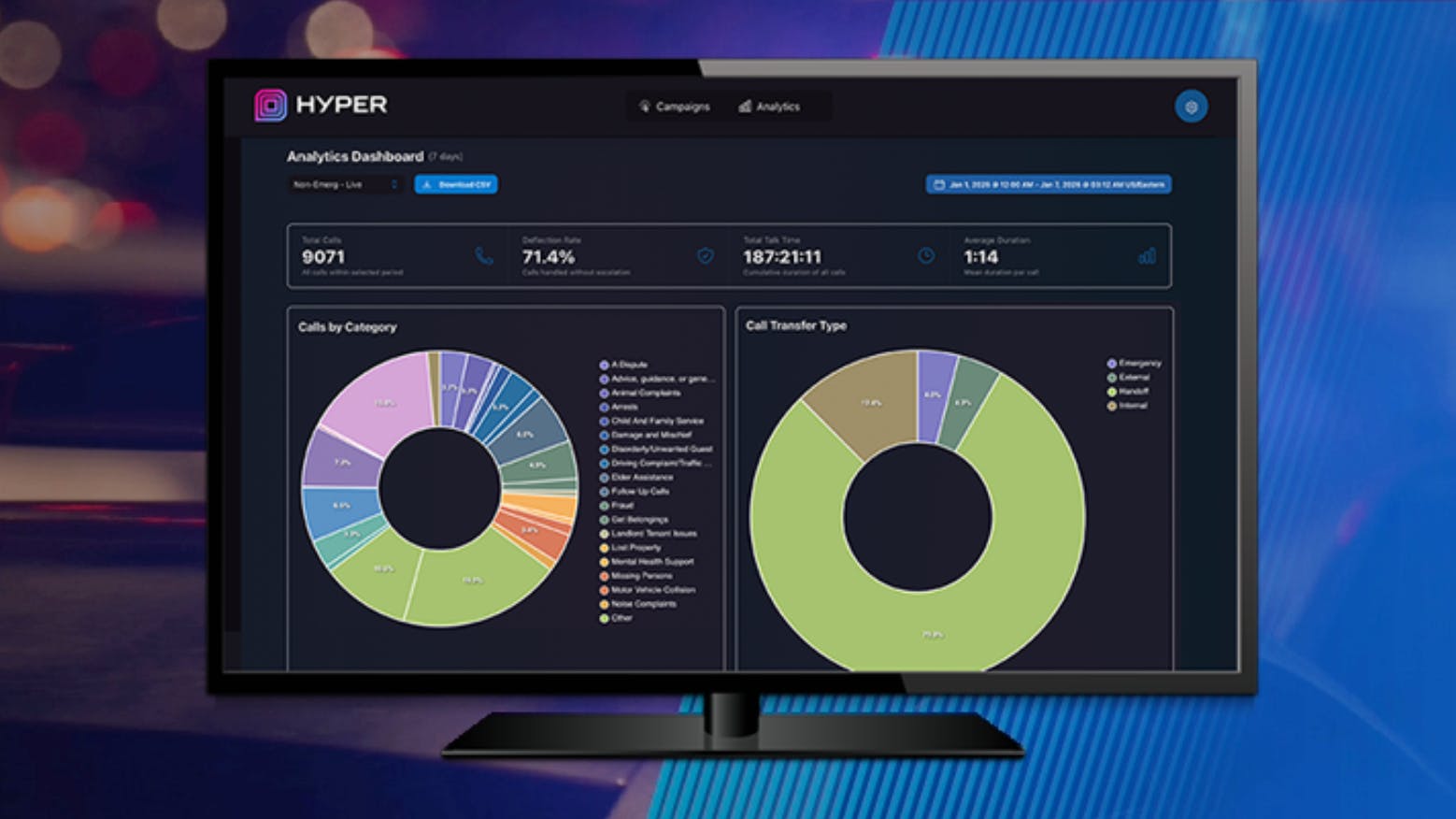This screenshot has width=1456, height=819.
Task: Click the Other legend marker dot
Action: (605, 618)
